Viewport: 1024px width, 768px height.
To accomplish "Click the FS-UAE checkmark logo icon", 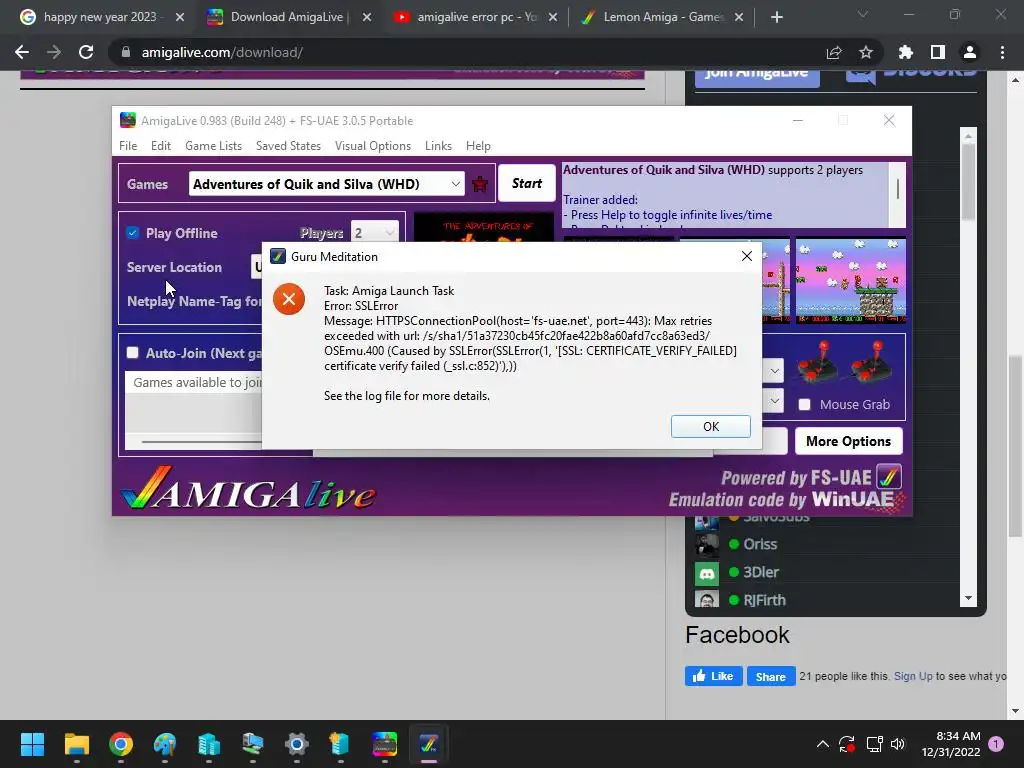I will [888, 477].
